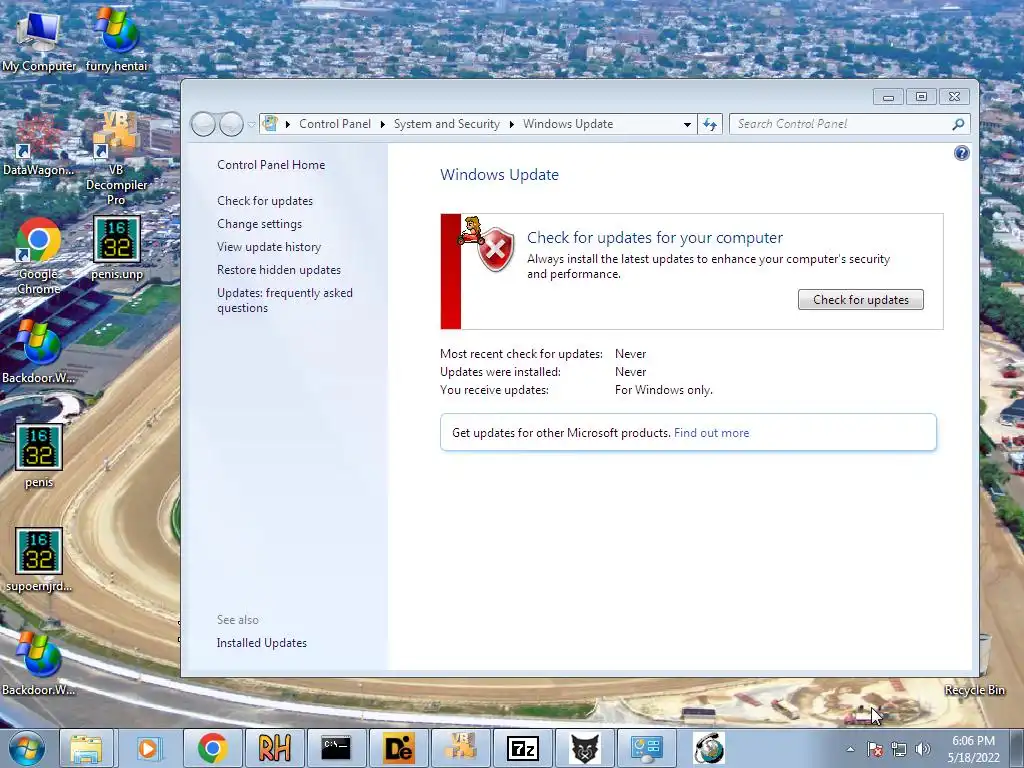Open the network tray icon
The height and width of the screenshot is (768, 1024).
[x=899, y=749]
